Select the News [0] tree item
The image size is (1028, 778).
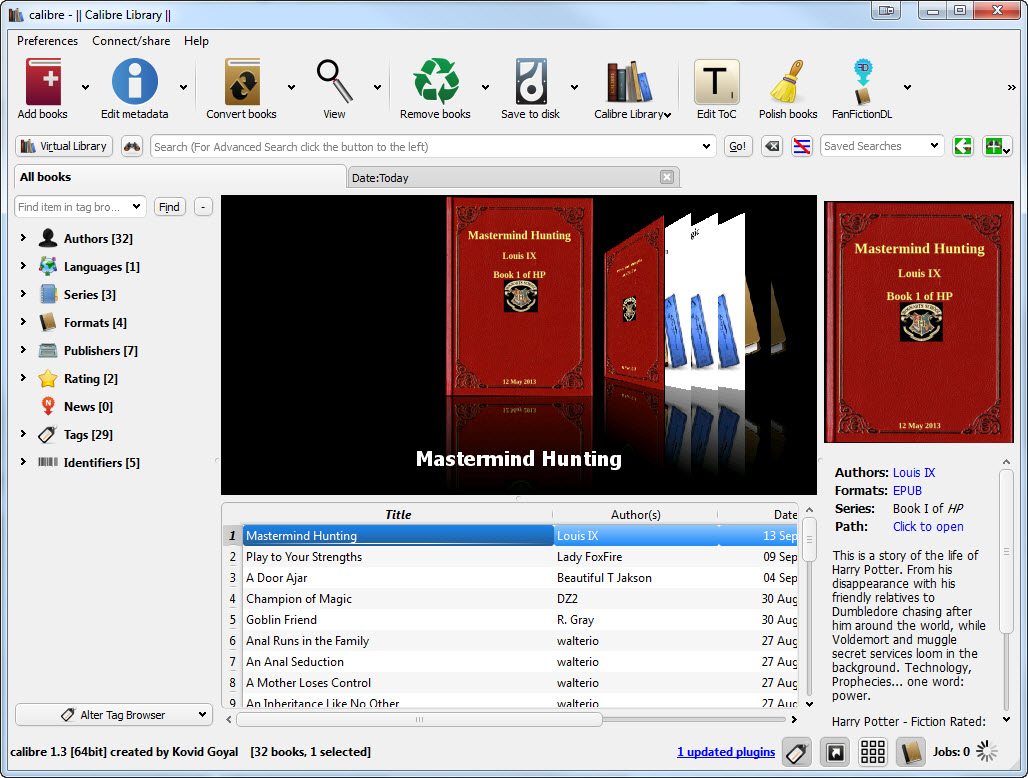(x=88, y=407)
